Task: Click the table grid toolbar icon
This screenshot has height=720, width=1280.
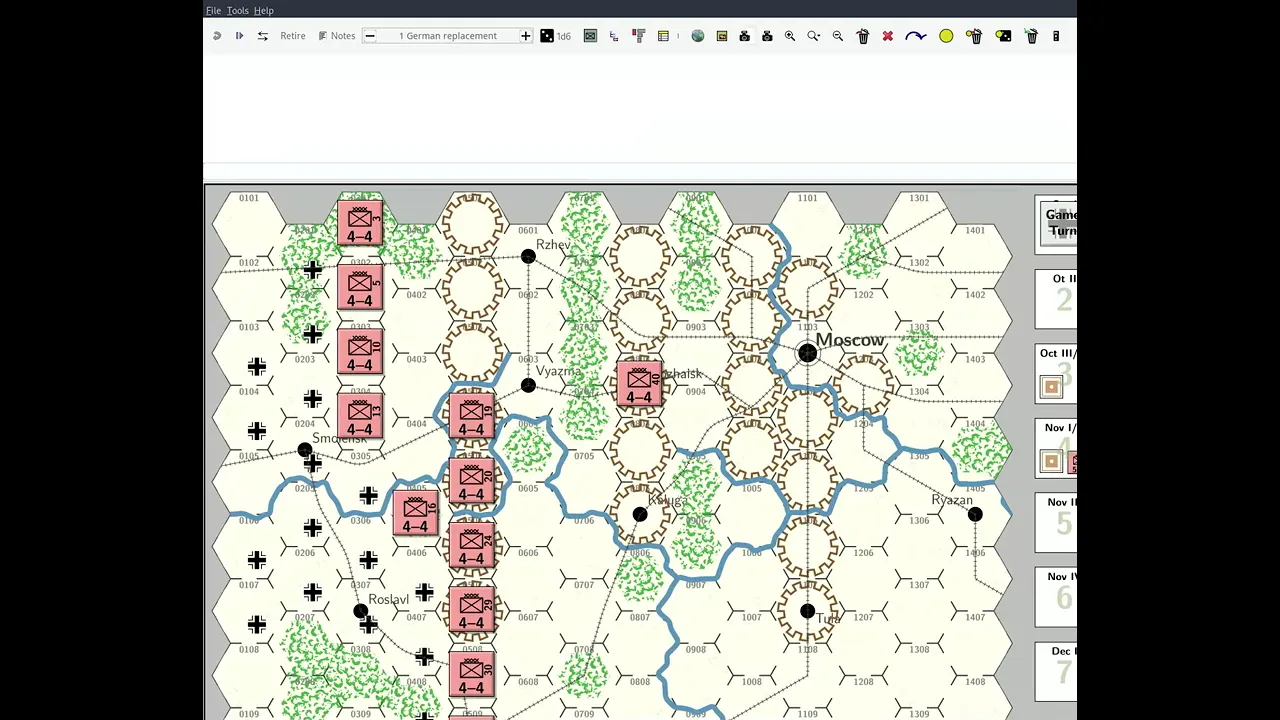Action: 663,36
